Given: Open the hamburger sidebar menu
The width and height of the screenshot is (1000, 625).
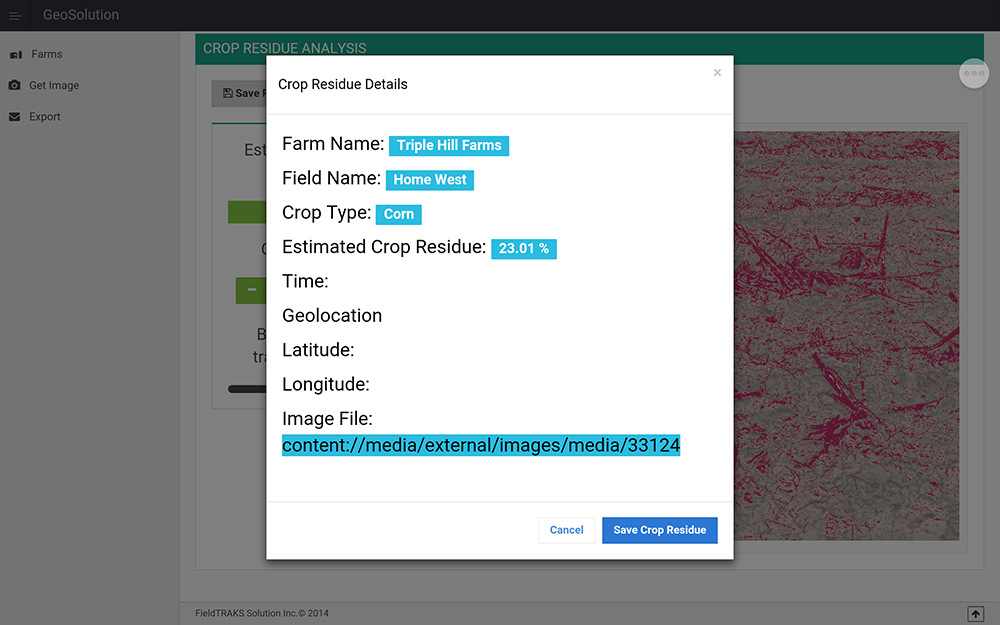Looking at the screenshot, I should coord(15,16).
